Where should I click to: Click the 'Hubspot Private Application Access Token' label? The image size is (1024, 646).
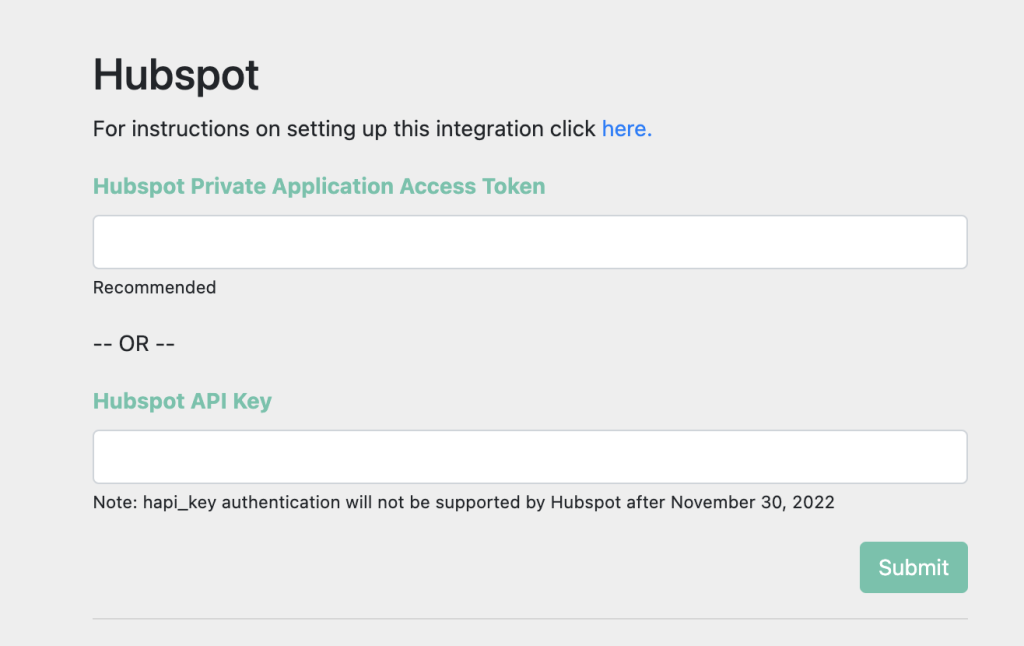click(318, 186)
